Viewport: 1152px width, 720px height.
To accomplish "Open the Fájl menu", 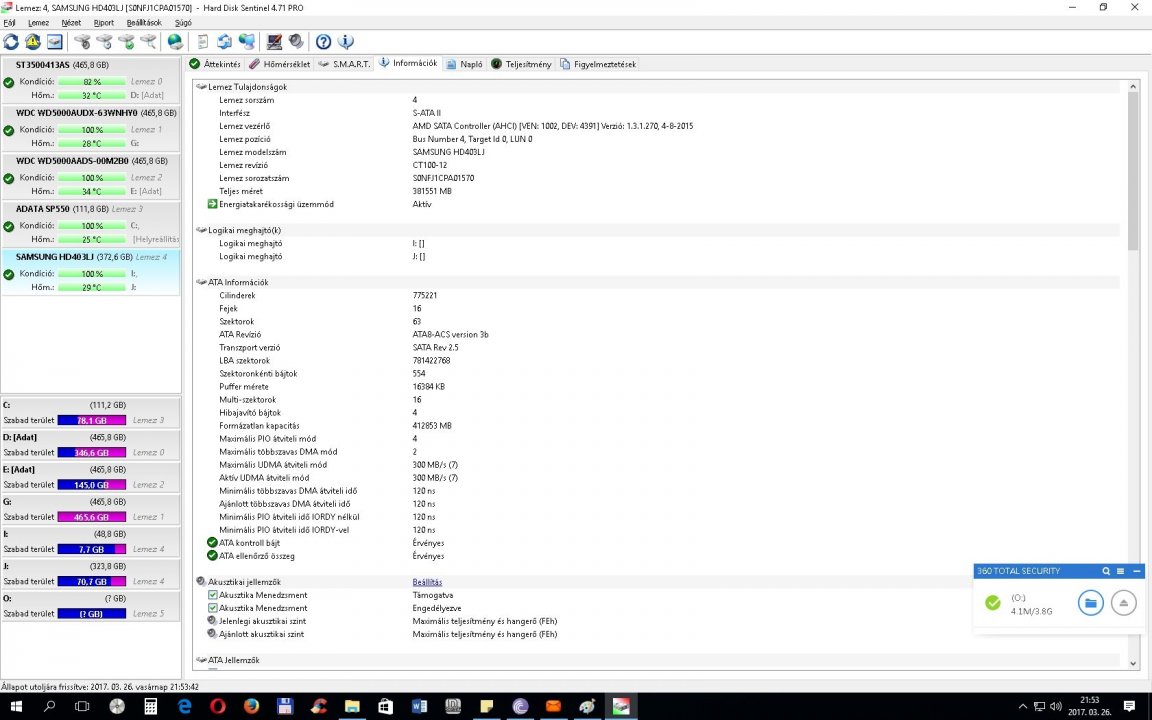I will click(x=10, y=23).
